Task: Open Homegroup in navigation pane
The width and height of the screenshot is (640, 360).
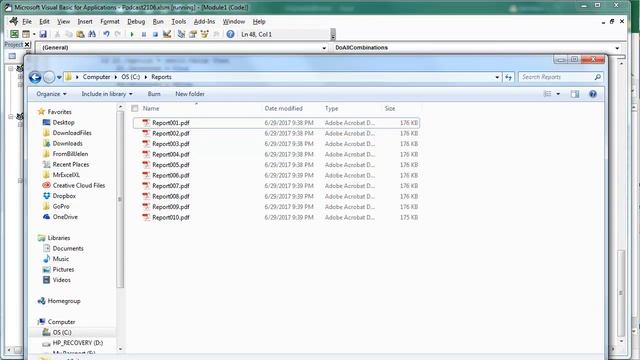Action: click(x=64, y=301)
